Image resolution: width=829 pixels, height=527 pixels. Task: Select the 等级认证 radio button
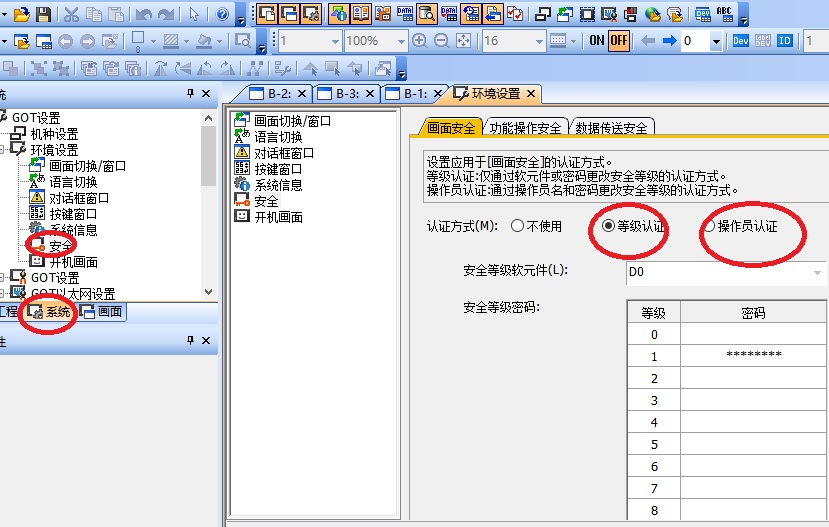608,226
